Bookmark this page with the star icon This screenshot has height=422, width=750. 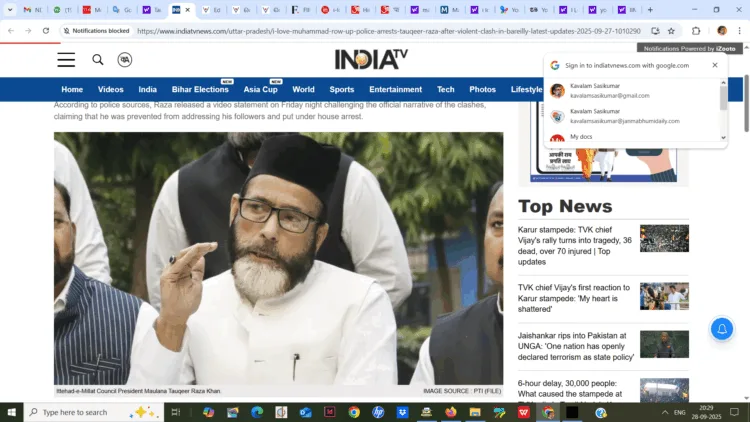click(671, 31)
